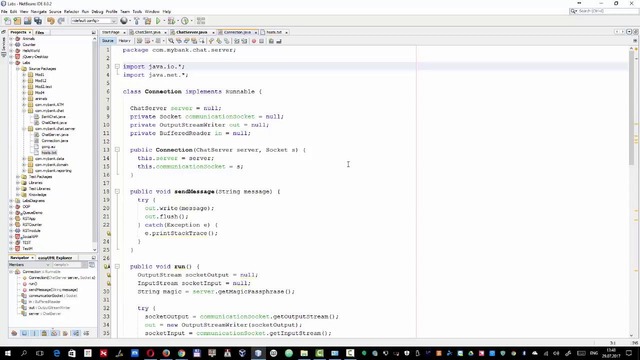
Task: Open the File menu
Action: point(4,11)
